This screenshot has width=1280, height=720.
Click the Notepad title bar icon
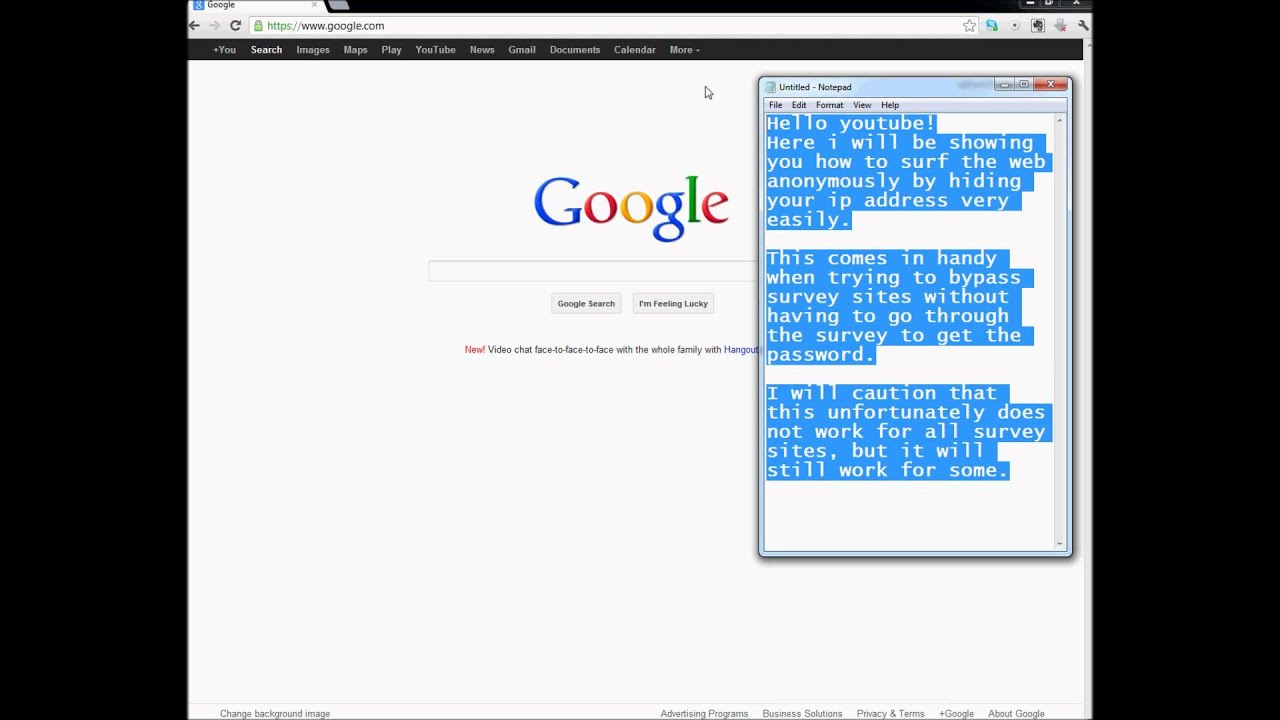[x=770, y=87]
